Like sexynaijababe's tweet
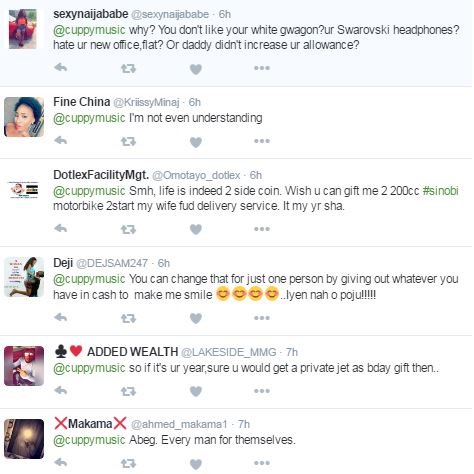This screenshot has width=474, height=474. pos(196,69)
